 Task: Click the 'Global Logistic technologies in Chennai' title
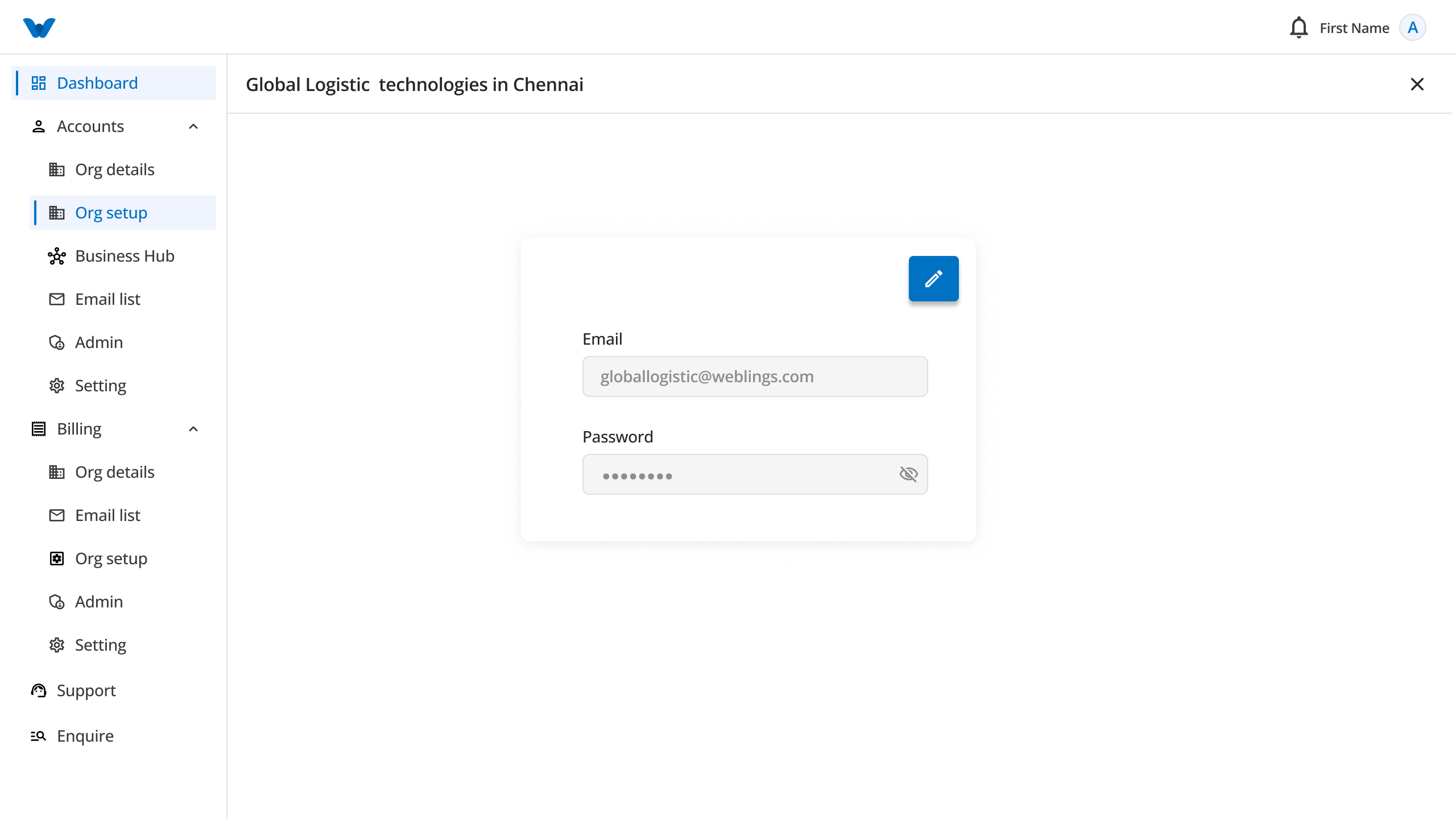point(415,84)
